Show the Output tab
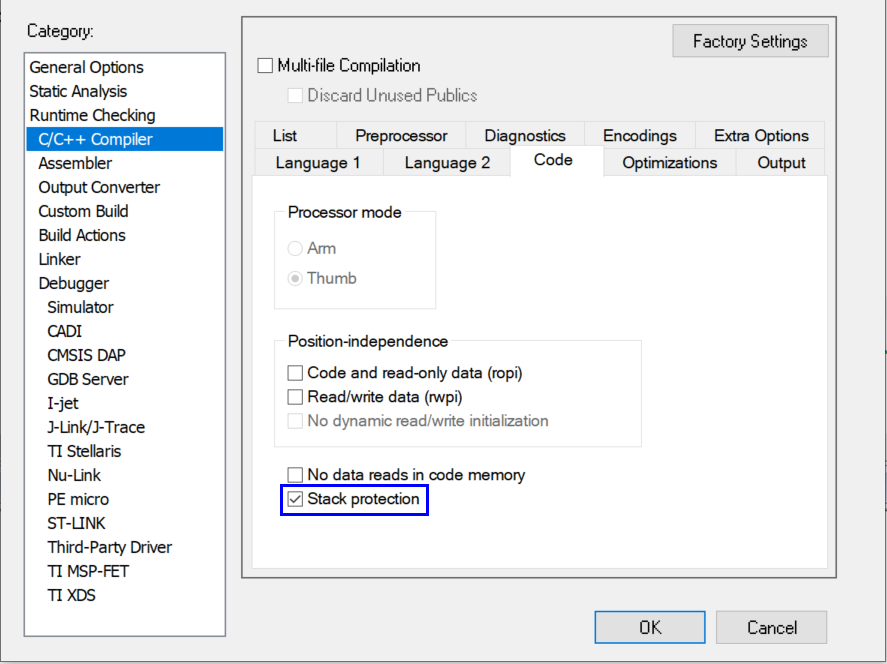The width and height of the screenshot is (887, 664). click(781, 163)
